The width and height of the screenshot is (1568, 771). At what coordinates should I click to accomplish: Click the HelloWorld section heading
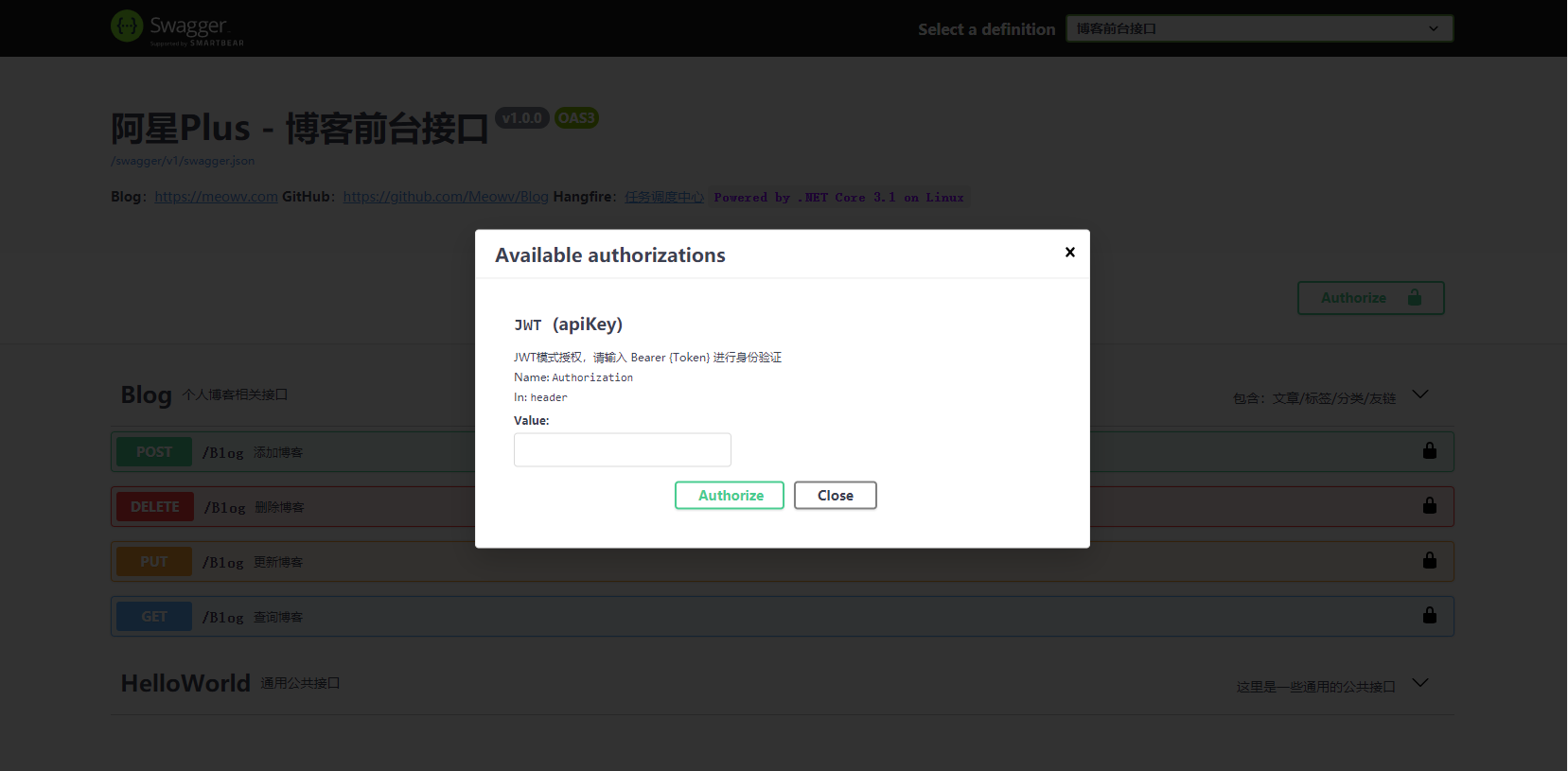pos(185,683)
